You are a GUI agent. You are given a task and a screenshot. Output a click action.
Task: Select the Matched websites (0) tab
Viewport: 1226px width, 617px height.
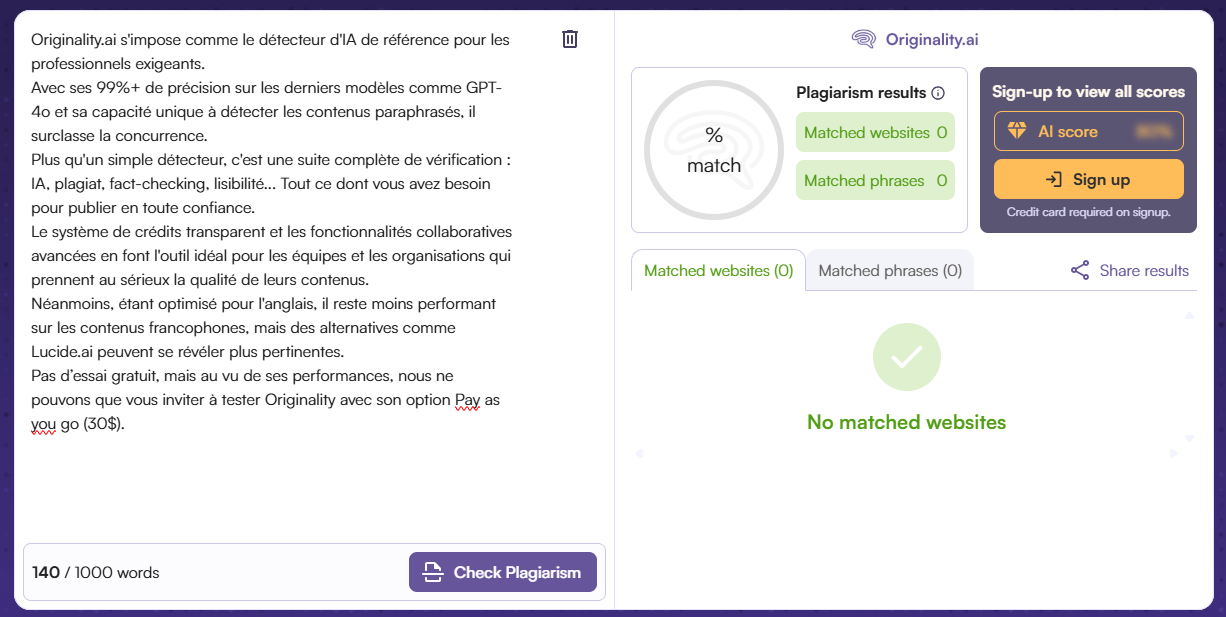[x=717, y=270]
